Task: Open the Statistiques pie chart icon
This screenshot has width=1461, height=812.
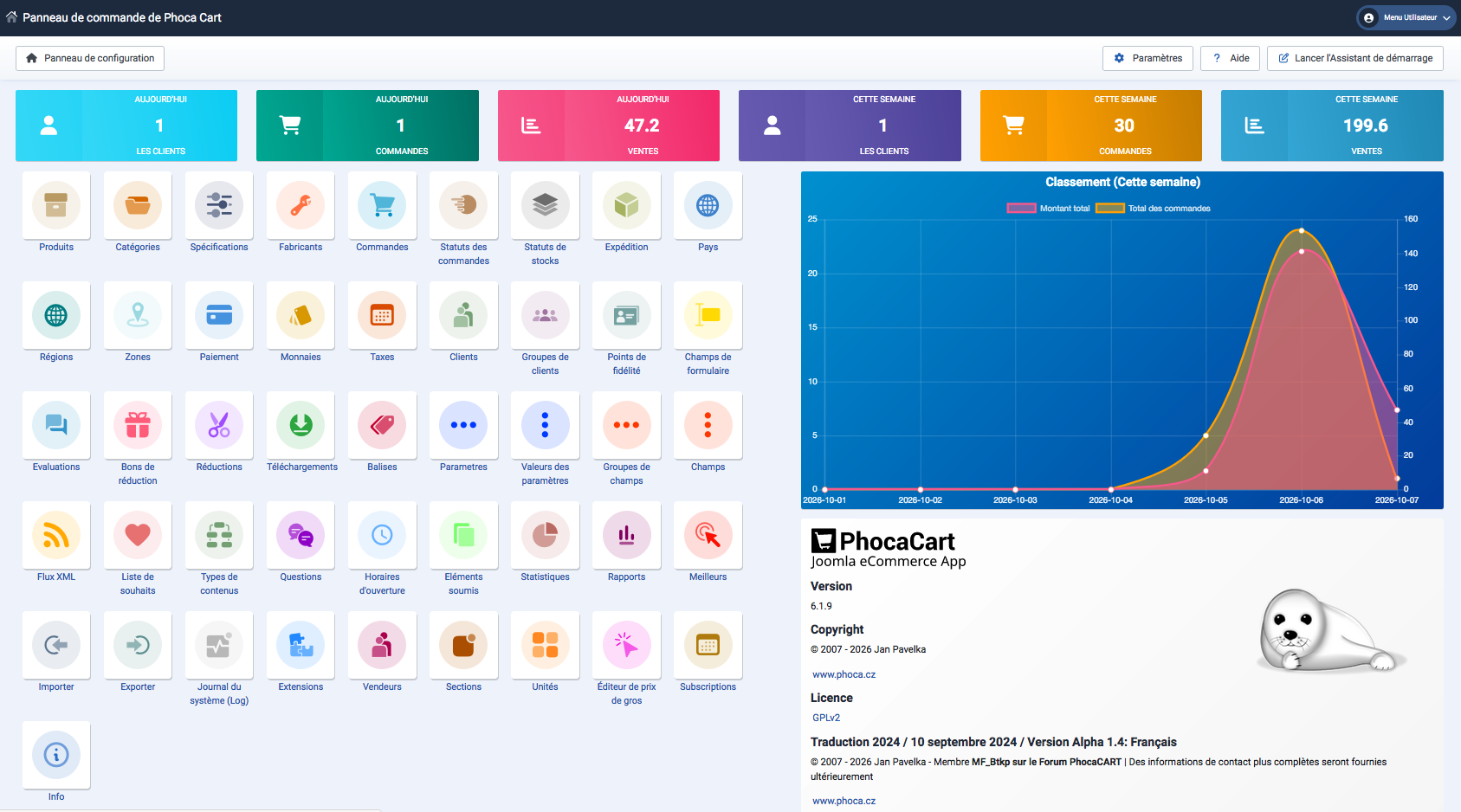Action: (x=545, y=535)
